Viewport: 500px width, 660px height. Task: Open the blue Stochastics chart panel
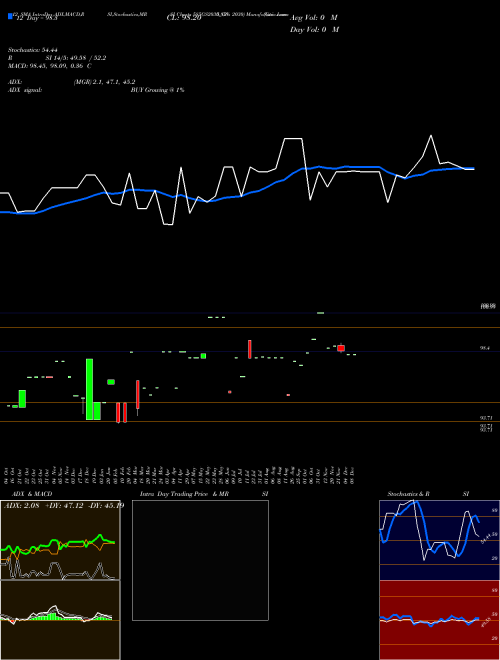(x=439, y=540)
